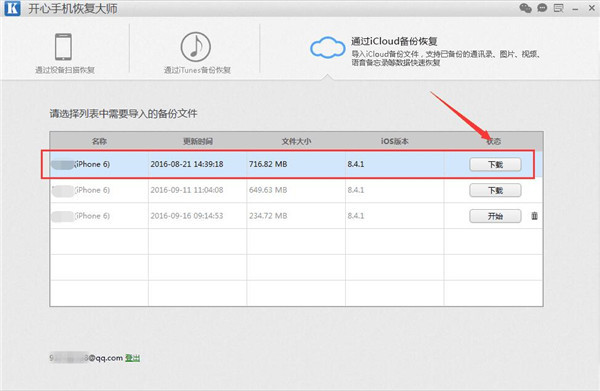Screen dimensions: 600x391
Task: Minimize the recovery window
Action: click(575, 9)
